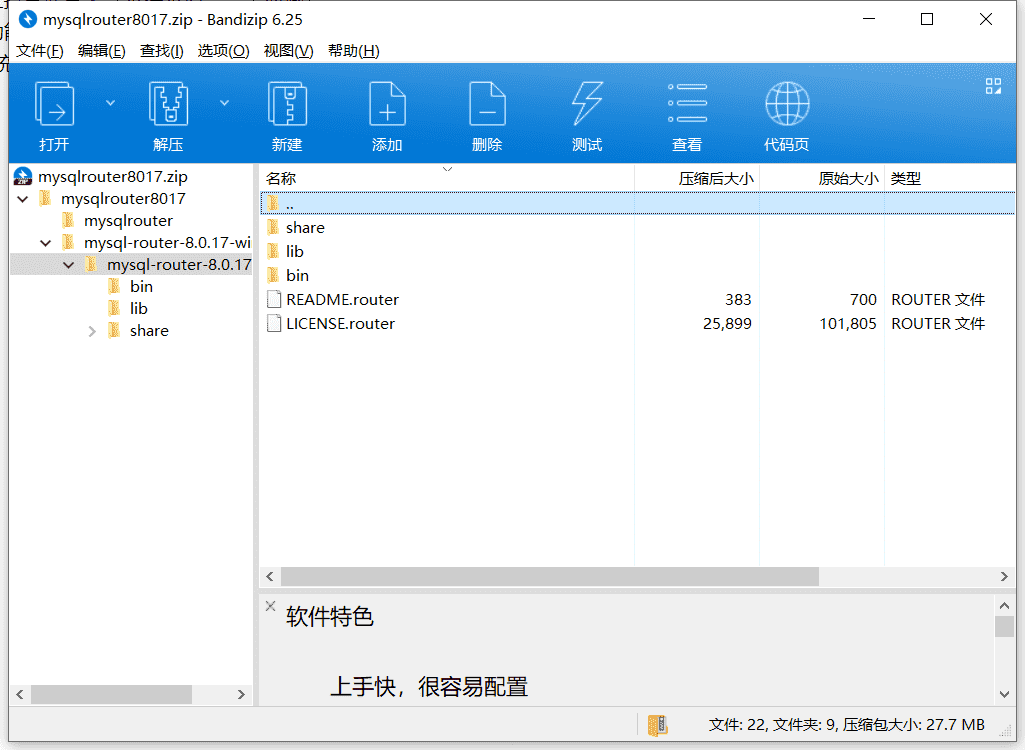1025x750 pixels.
Task: Open the Edit (编辑) menu
Action: click(101, 51)
